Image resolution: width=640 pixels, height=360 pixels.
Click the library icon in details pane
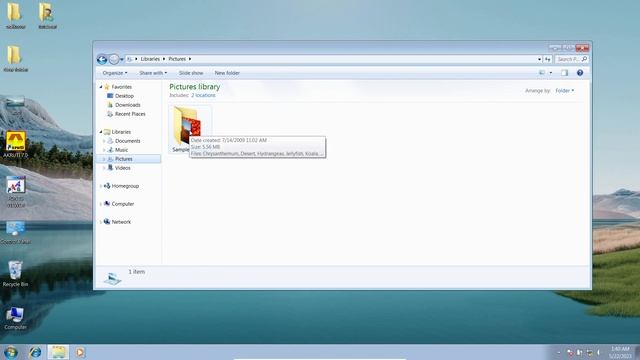[112, 278]
